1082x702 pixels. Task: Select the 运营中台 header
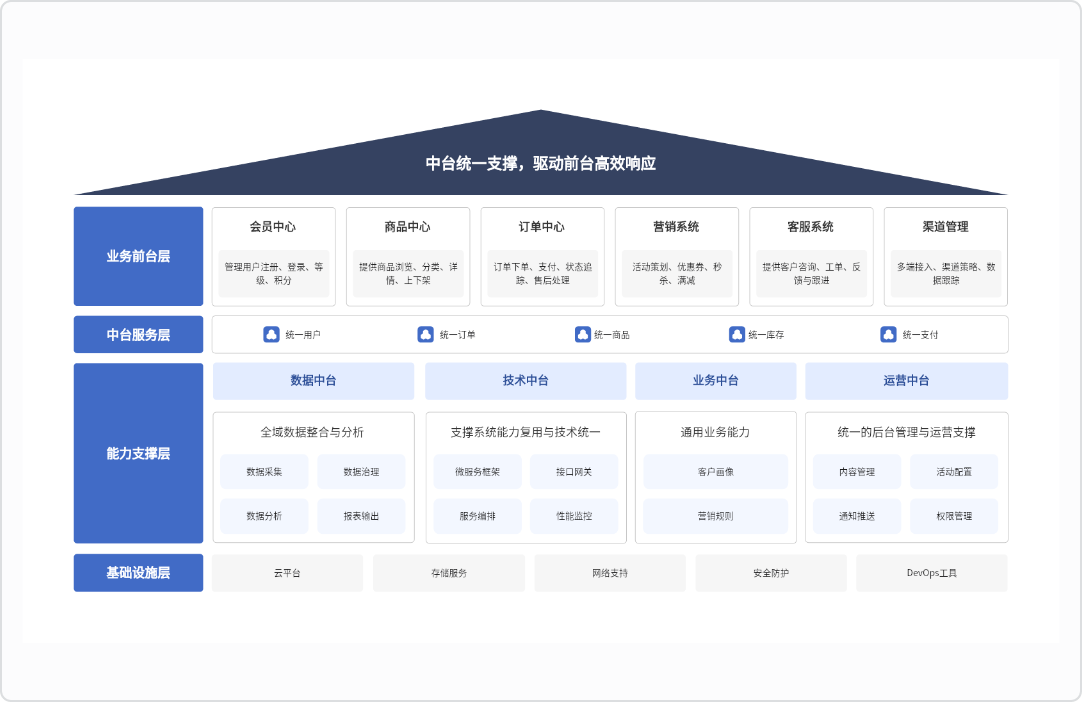coord(907,381)
